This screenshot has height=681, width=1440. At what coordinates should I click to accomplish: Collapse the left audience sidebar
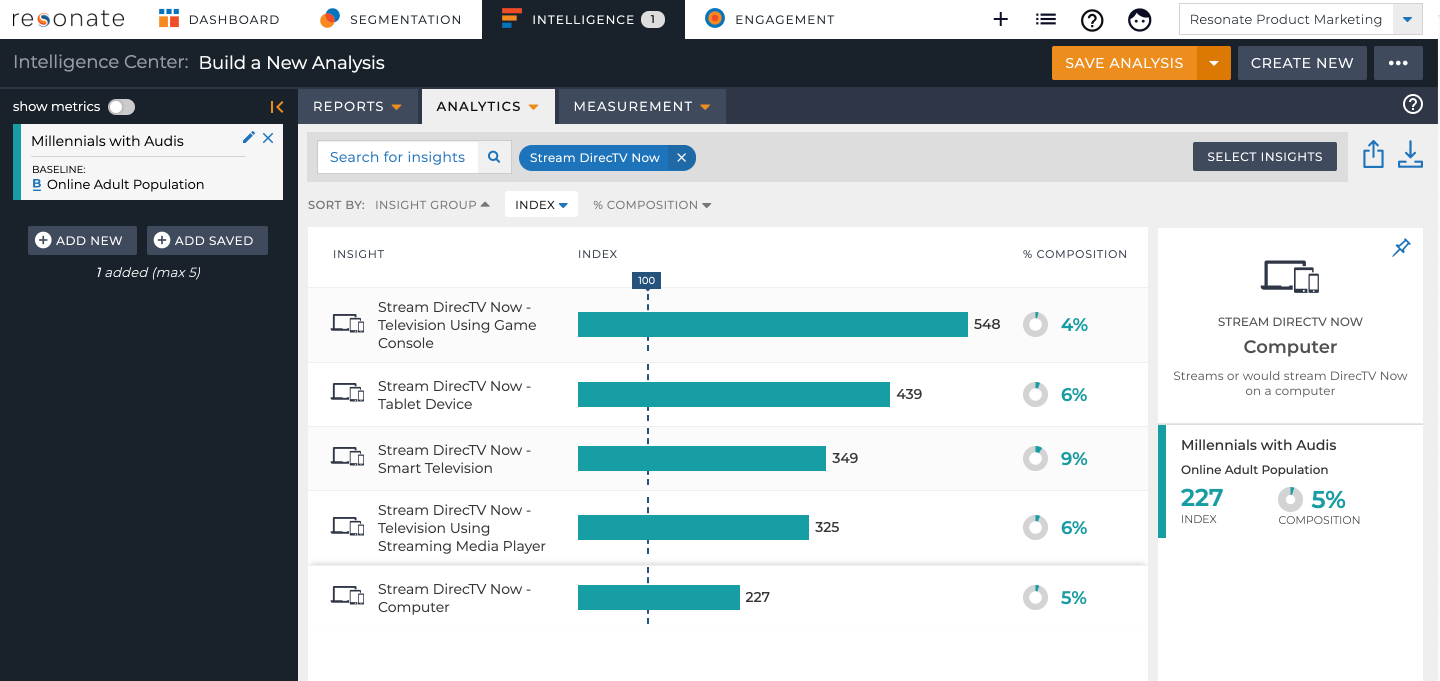[x=277, y=107]
